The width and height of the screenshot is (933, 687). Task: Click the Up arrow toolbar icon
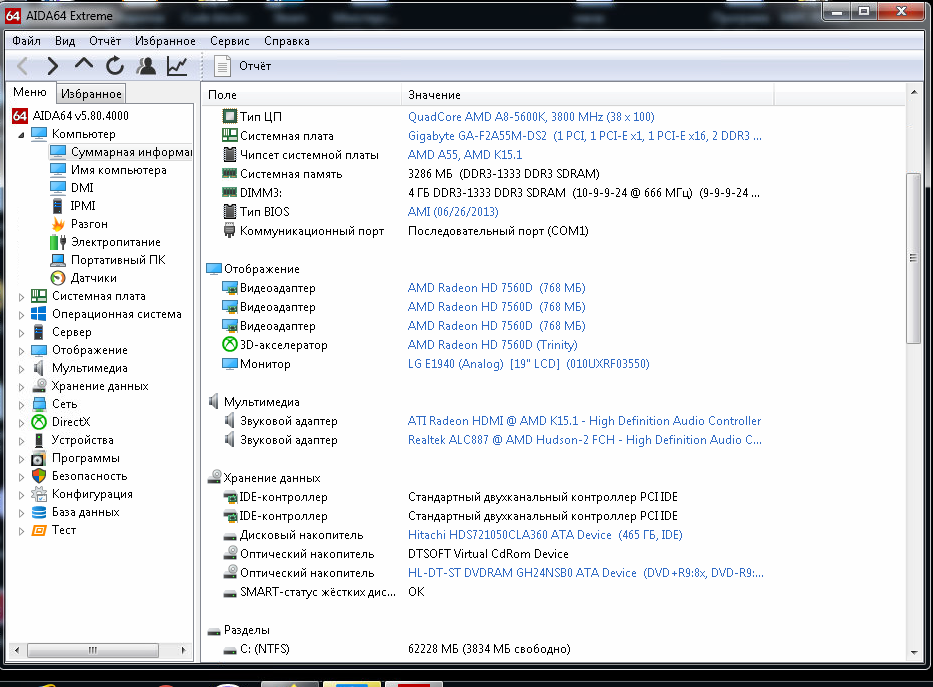(84, 66)
